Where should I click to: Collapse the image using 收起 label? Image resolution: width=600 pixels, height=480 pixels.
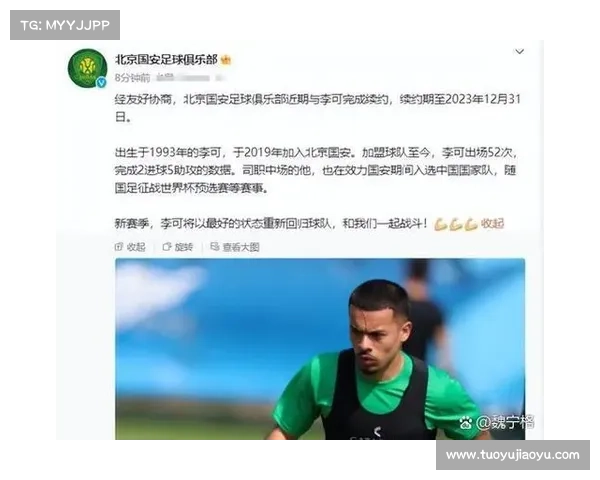coord(136,247)
